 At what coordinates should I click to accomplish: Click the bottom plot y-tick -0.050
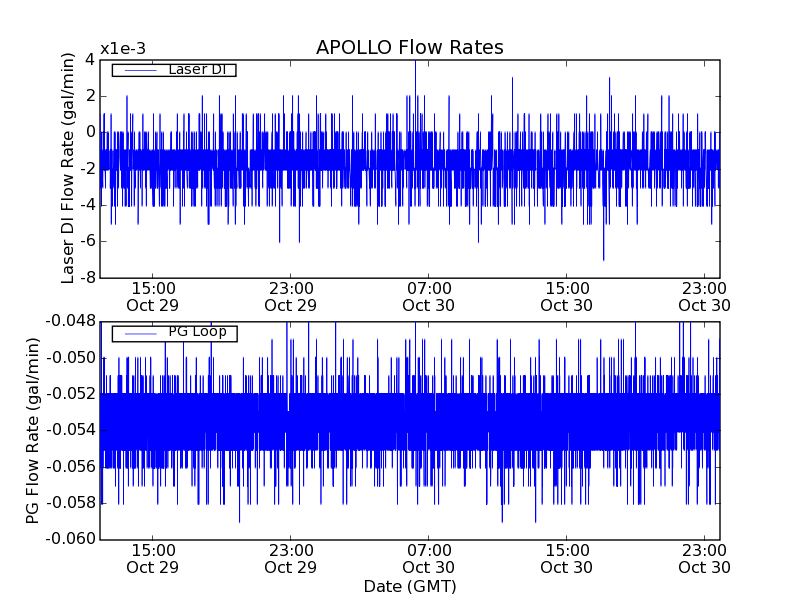(71, 358)
